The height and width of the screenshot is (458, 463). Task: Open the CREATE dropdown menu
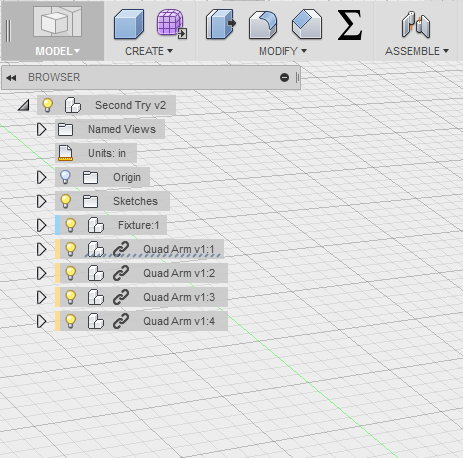[x=149, y=51]
